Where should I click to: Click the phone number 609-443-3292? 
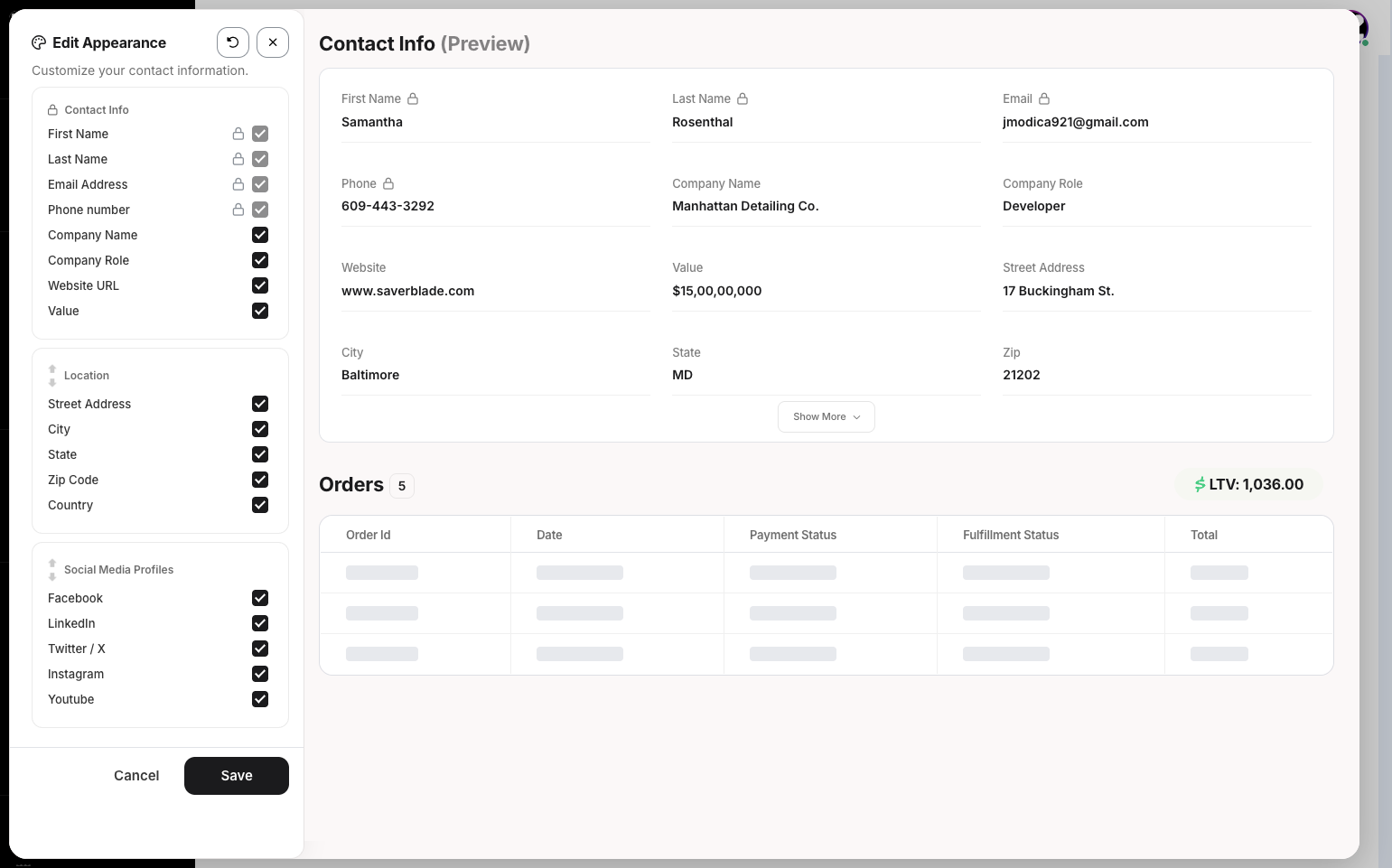[x=388, y=206]
